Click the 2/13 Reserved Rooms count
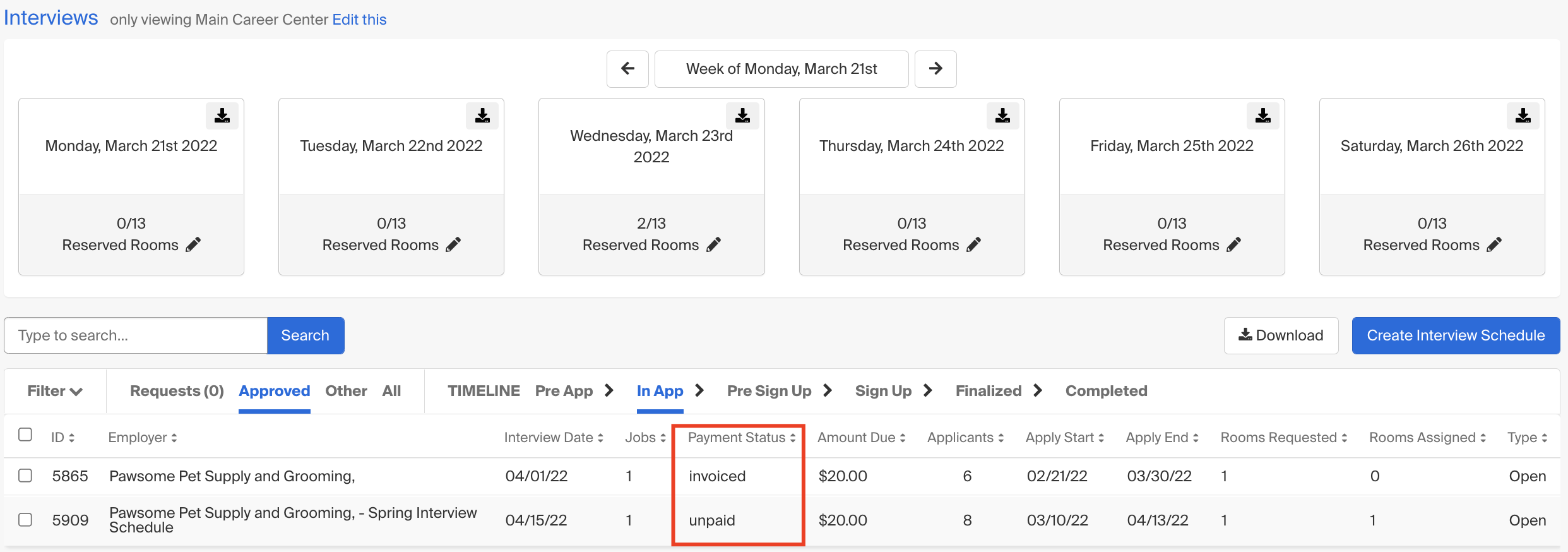The height and width of the screenshot is (552, 1568). pos(651,224)
